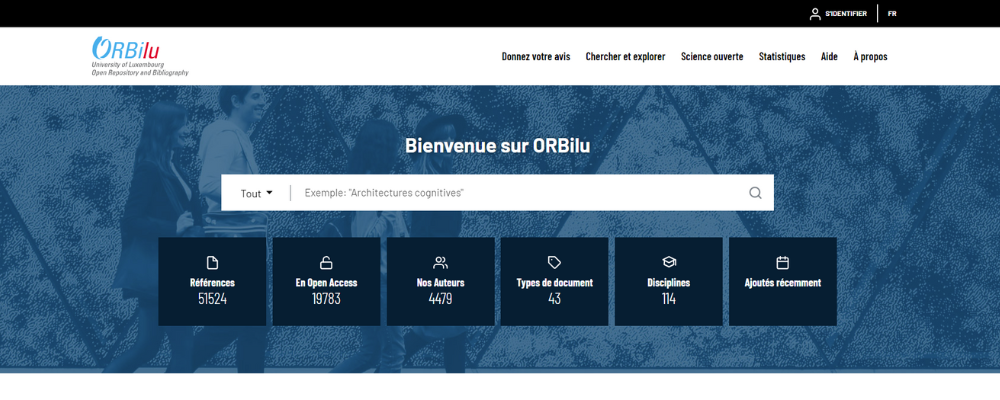The image size is (1000, 400).
Task: Open the Chercher et explorer menu
Action: tap(625, 56)
